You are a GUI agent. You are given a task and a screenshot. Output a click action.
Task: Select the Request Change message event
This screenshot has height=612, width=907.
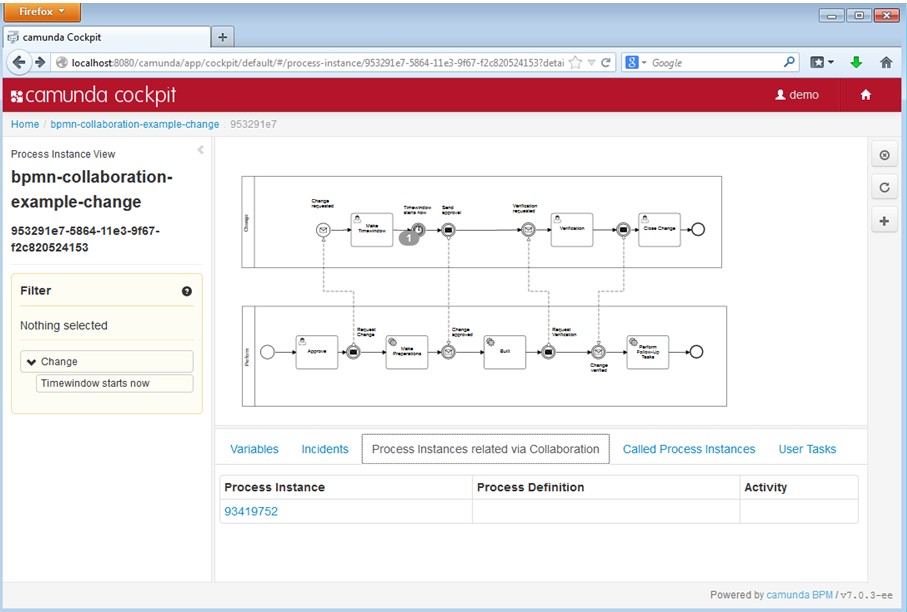pyautogui.click(x=353, y=352)
